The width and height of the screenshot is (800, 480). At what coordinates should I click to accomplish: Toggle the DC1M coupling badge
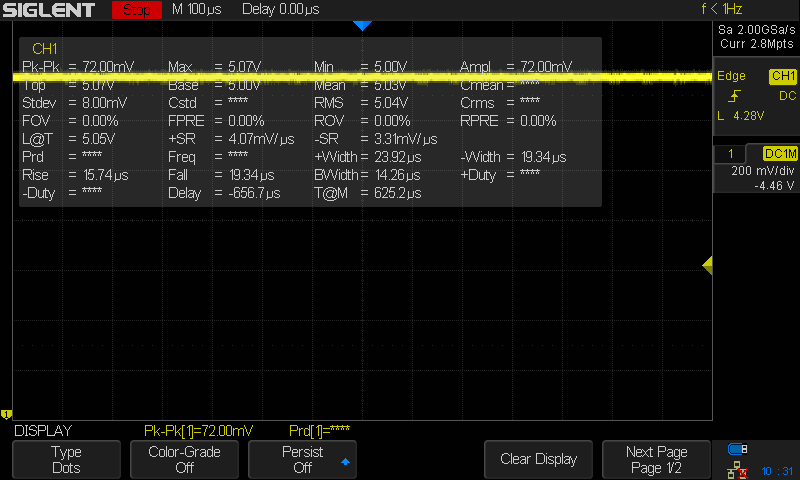(x=779, y=153)
